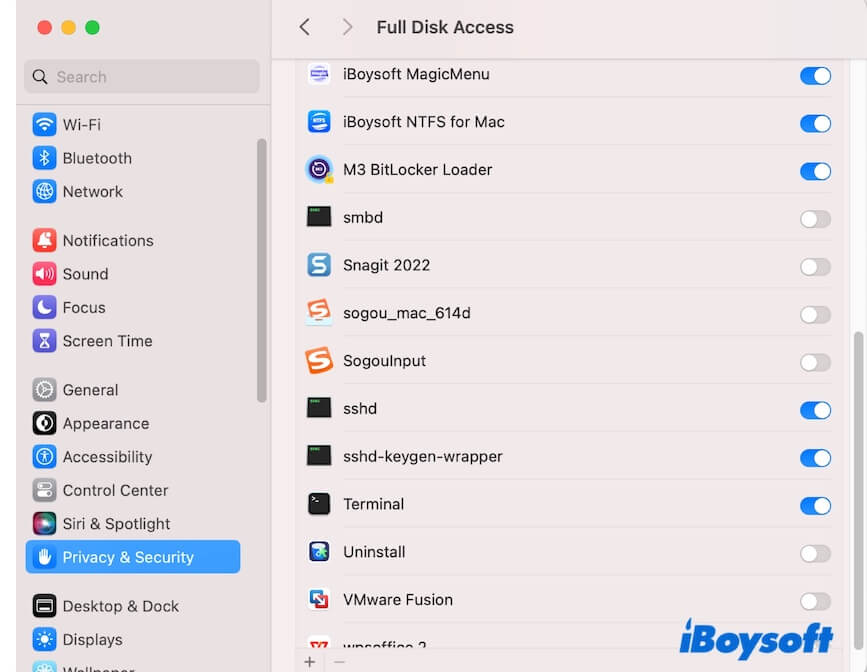This screenshot has width=867, height=672.
Task: Open the General settings pane
Action: pos(90,390)
